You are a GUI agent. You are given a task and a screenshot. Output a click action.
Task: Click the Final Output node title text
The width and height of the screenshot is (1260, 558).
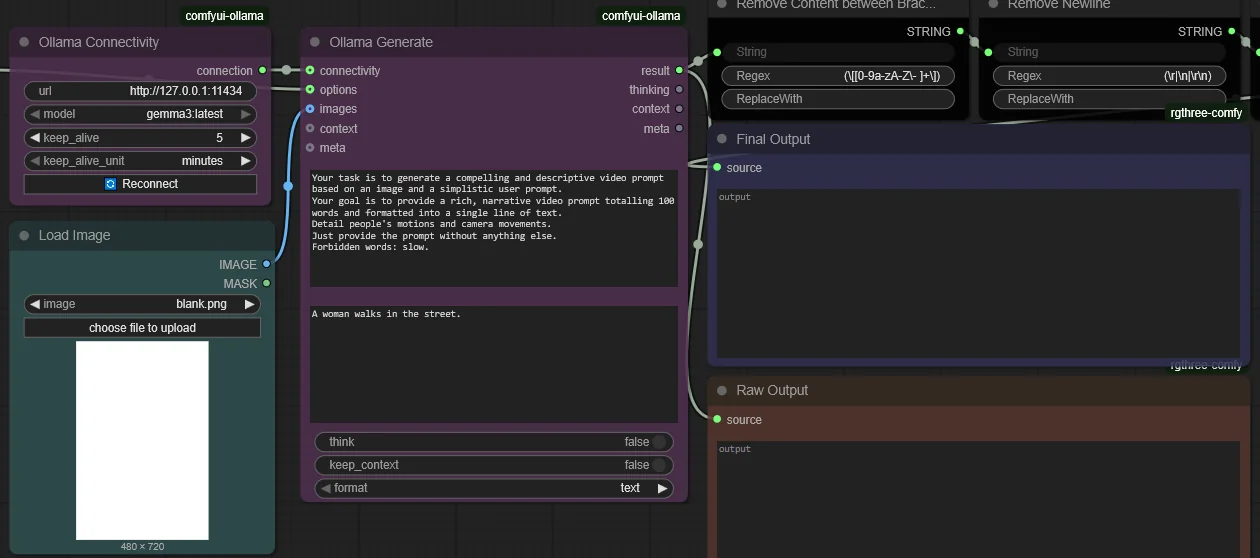coord(773,139)
